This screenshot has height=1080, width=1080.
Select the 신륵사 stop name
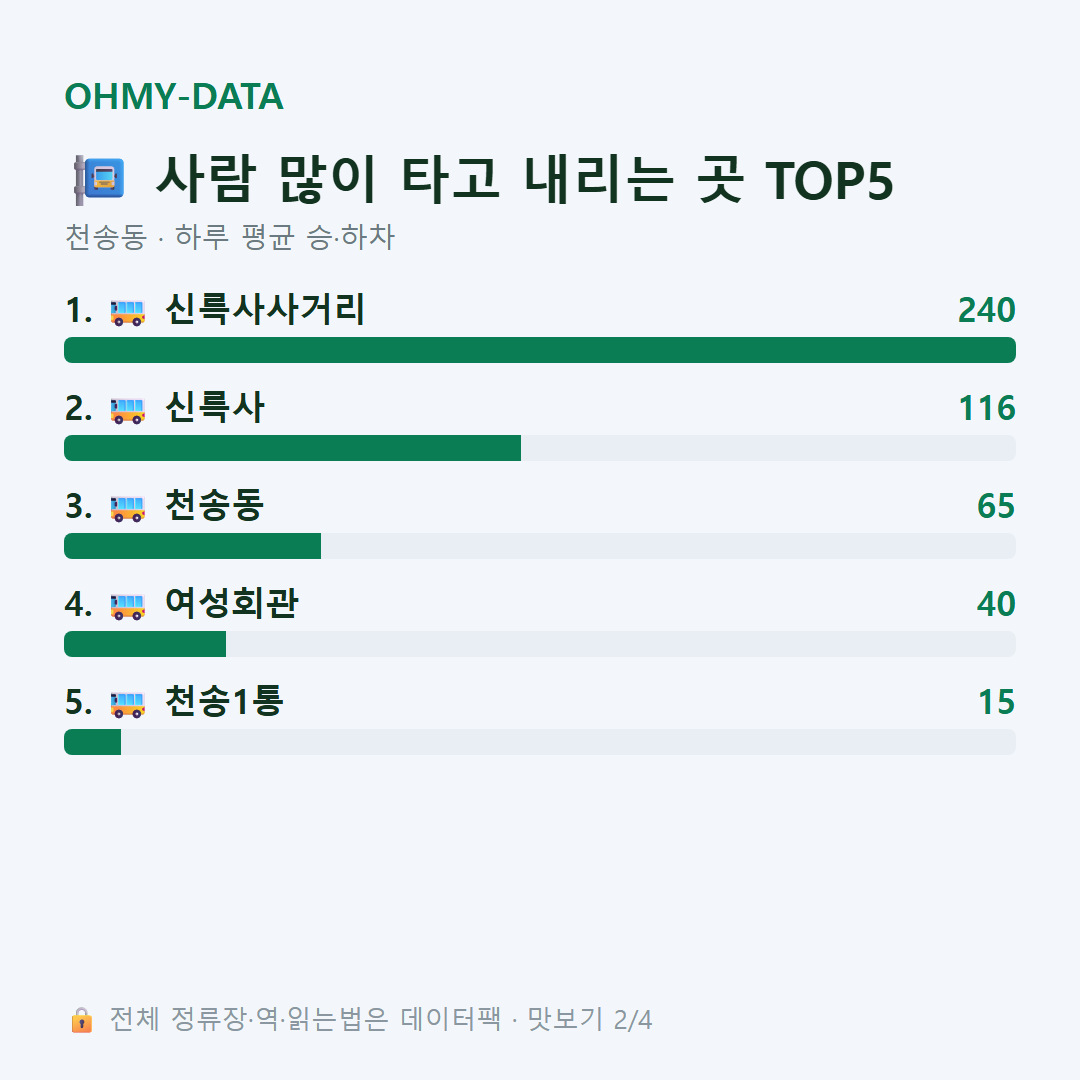215,407
